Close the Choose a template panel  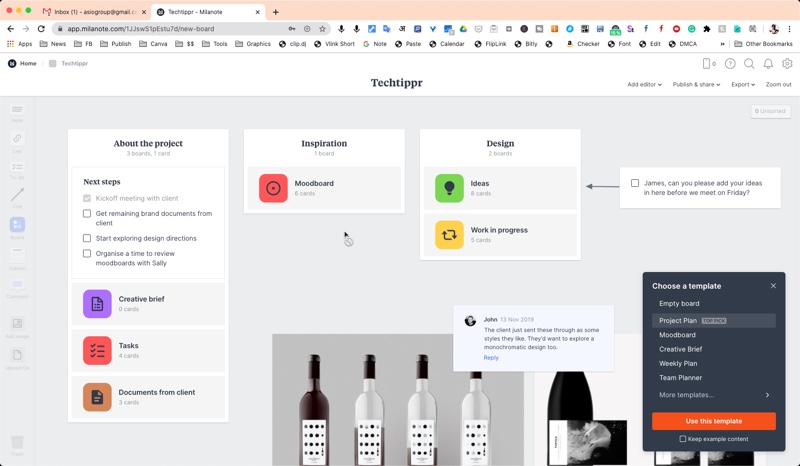point(773,286)
